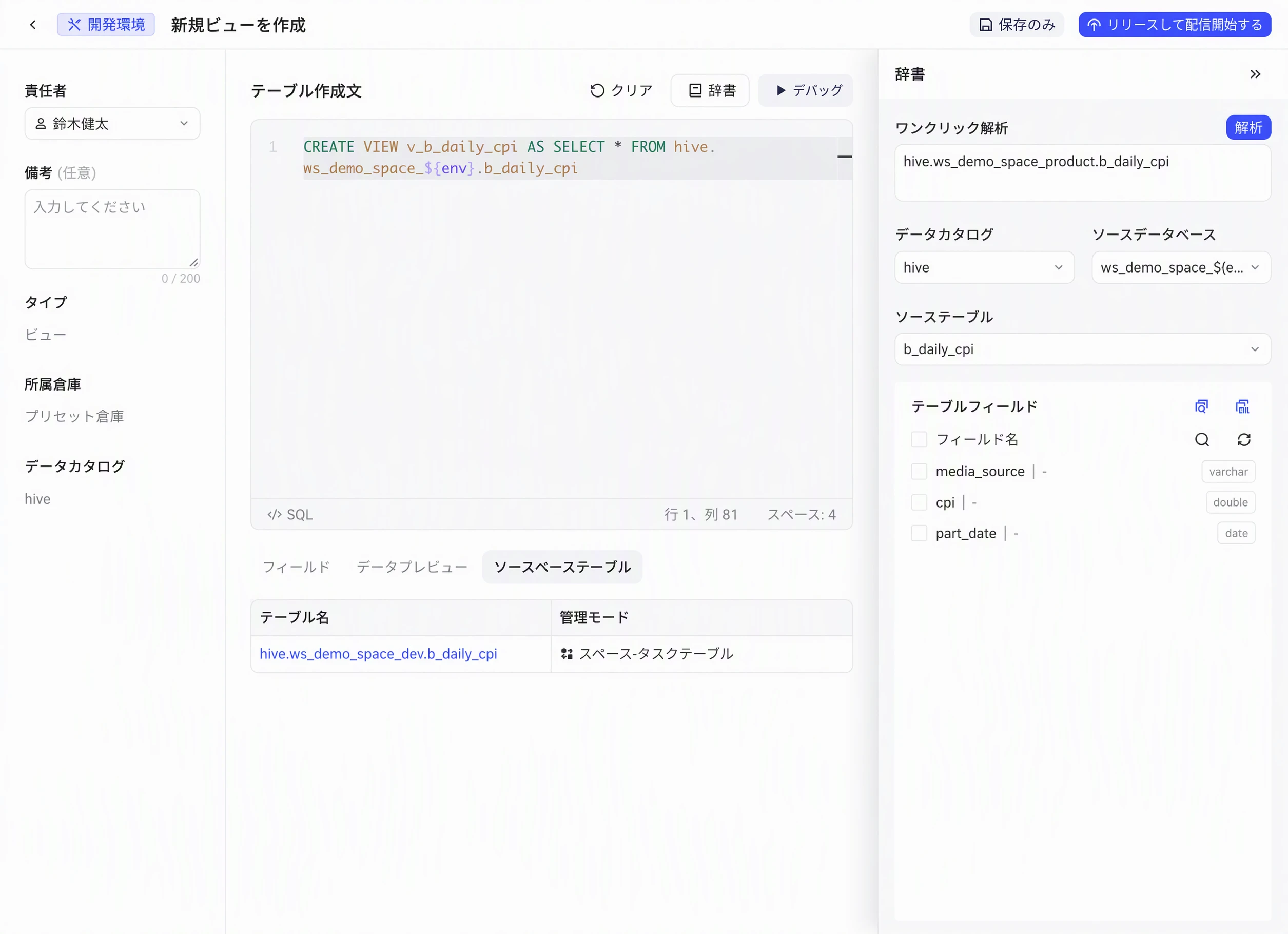The height and width of the screenshot is (934, 1288).
Task: Check the part_date field checkbox
Action: [x=919, y=533]
